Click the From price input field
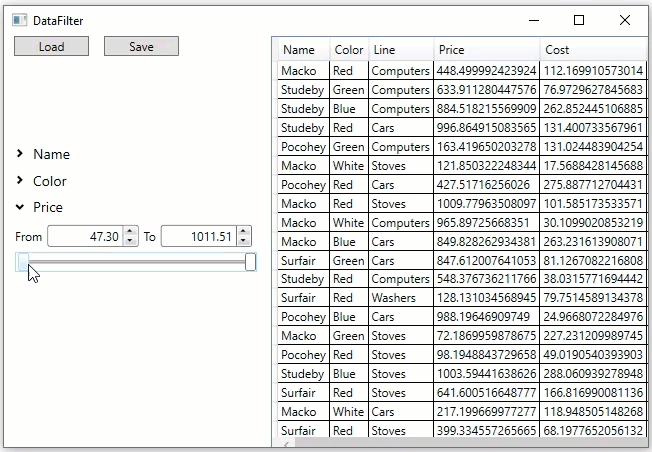 click(x=85, y=237)
